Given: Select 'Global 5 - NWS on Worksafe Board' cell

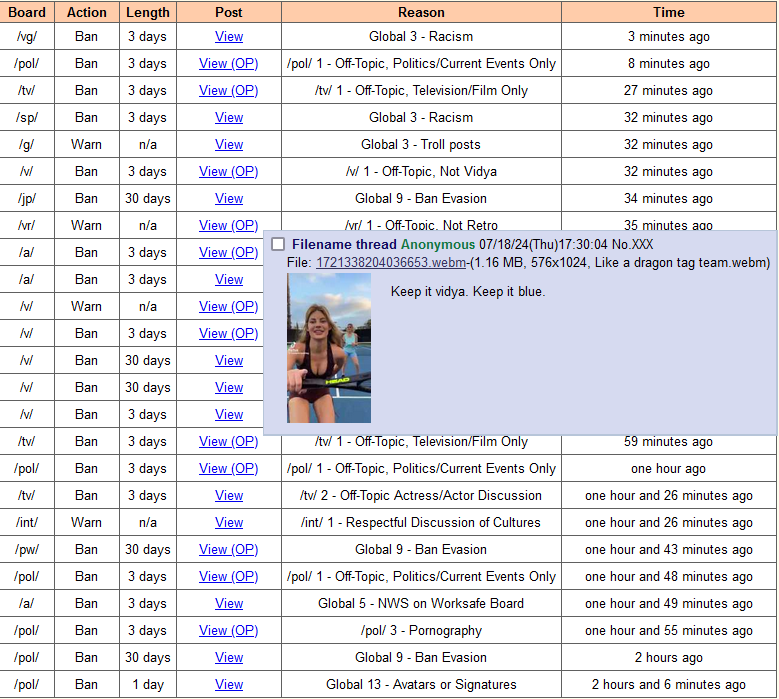Looking at the screenshot, I should click(x=421, y=603).
